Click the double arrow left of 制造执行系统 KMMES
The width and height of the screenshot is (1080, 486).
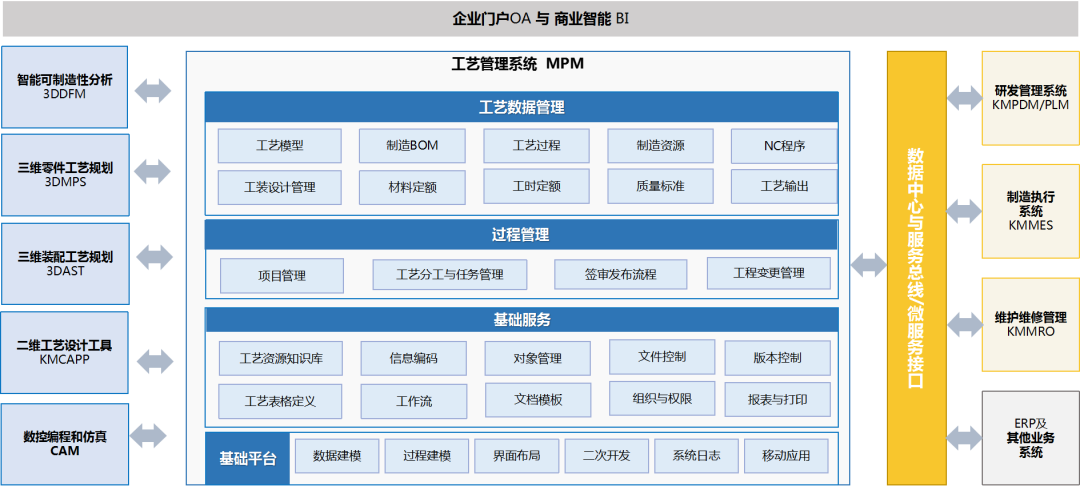pyautogui.click(x=965, y=211)
